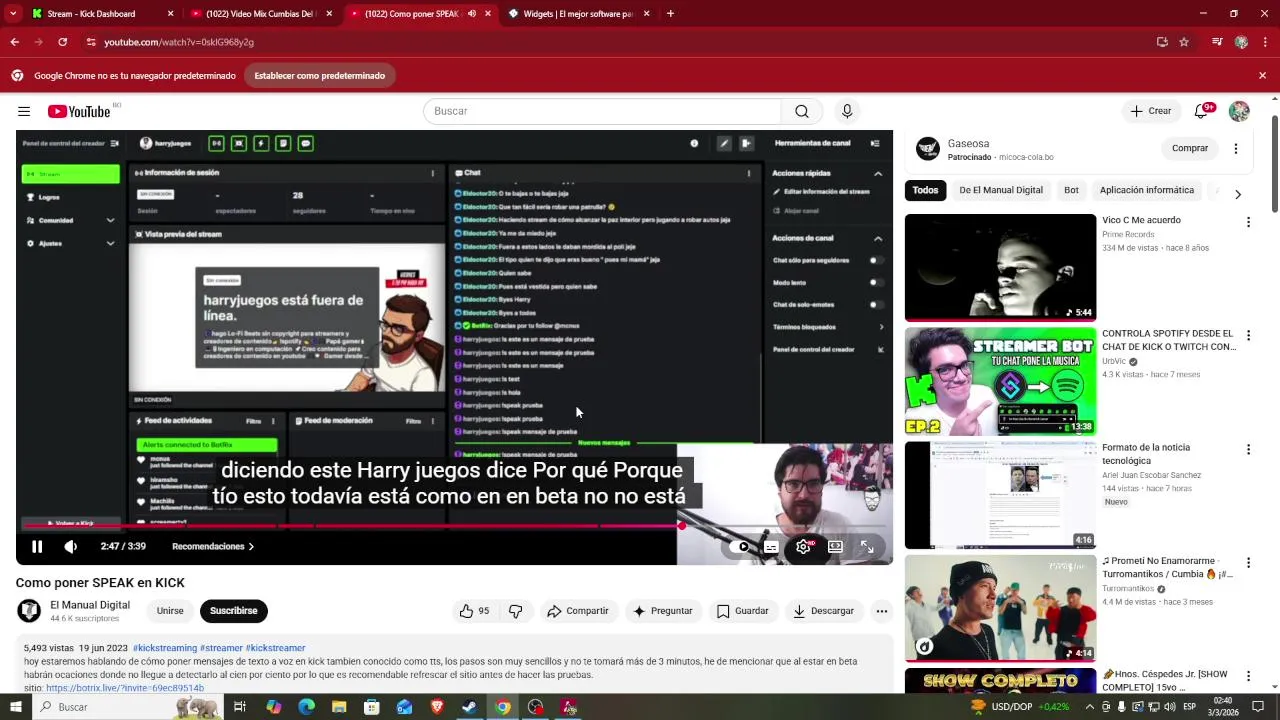Dismiss the default browser infobar
This screenshot has height=720, width=1280.
point(1262,76)
